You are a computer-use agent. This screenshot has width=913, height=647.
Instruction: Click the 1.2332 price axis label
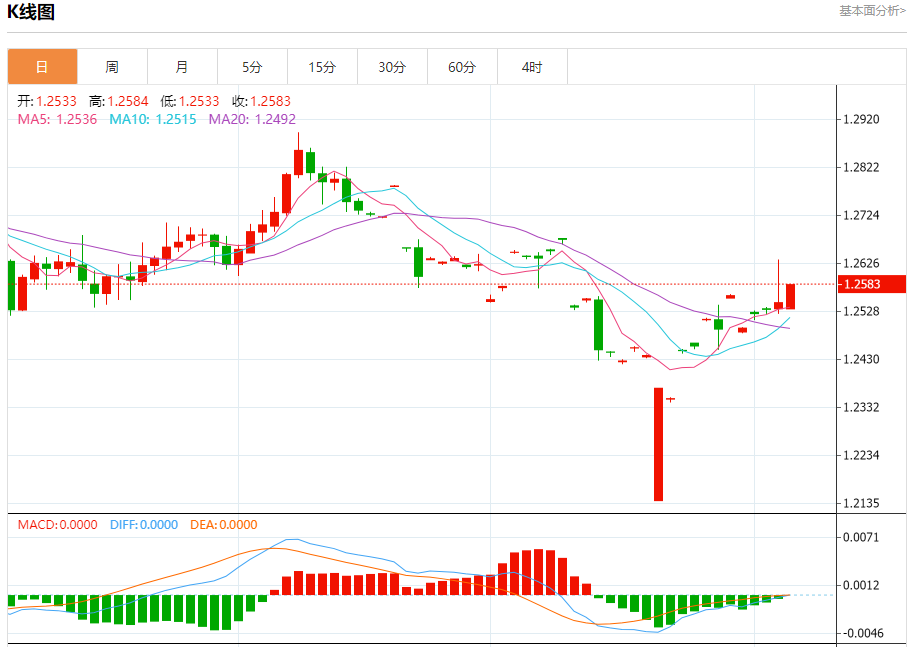(x=861, y=408)
